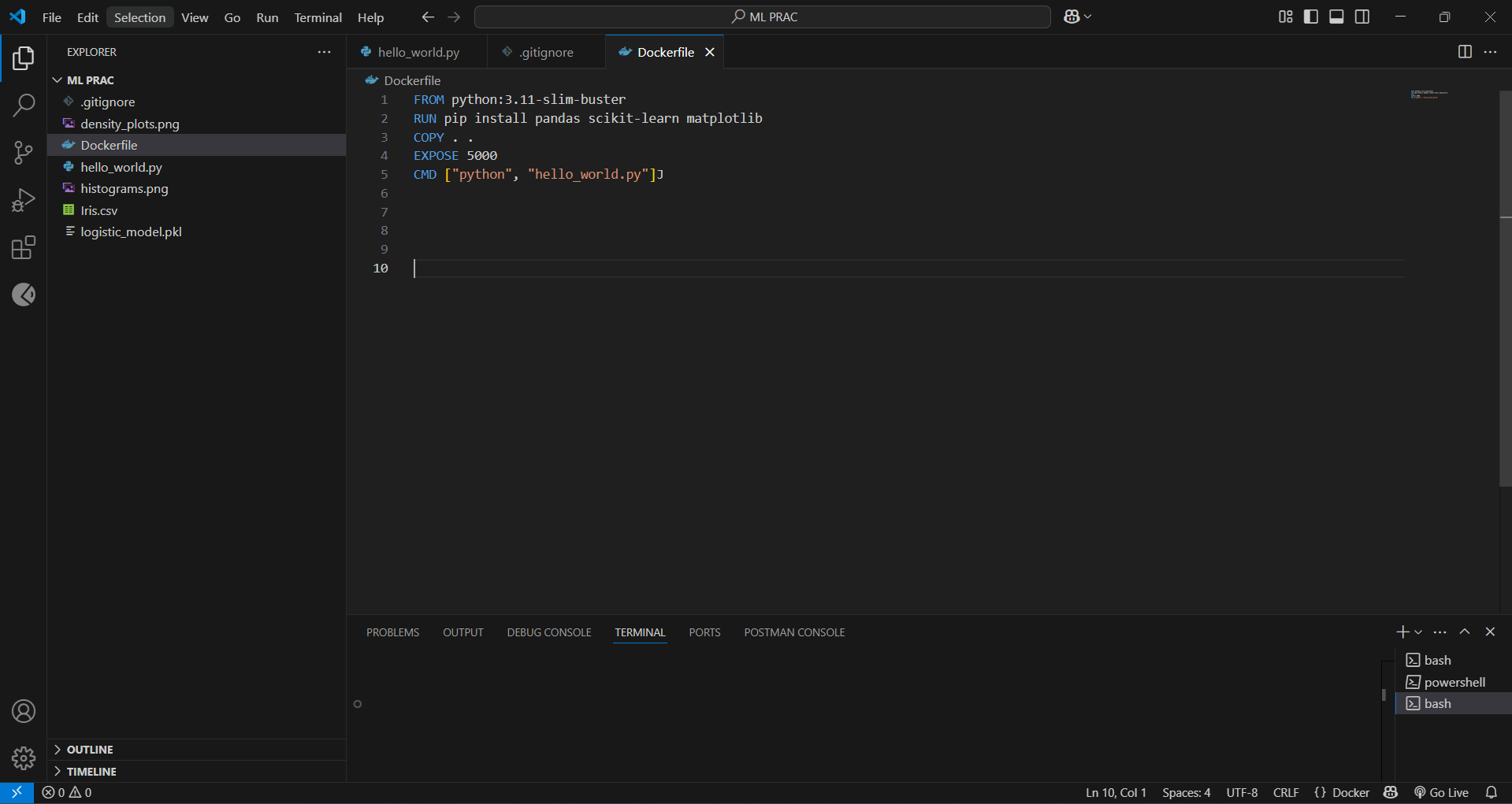Screen dimensions: 1512x804
Task: Open the Postman icon in activity bar
Action: (x=24, y=295)
